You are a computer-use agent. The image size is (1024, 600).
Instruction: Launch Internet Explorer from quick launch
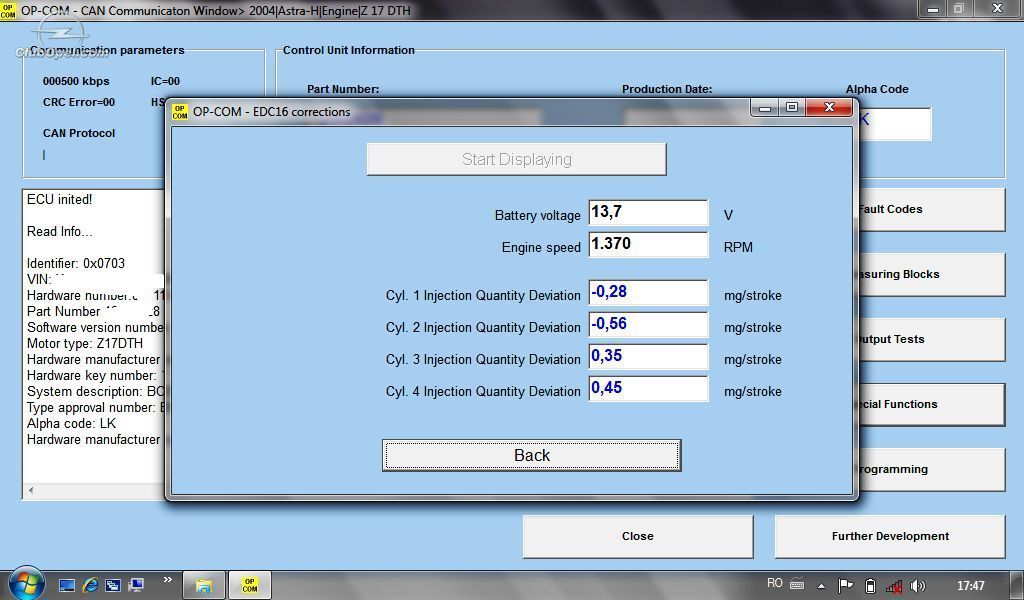(x=90, y=585)
